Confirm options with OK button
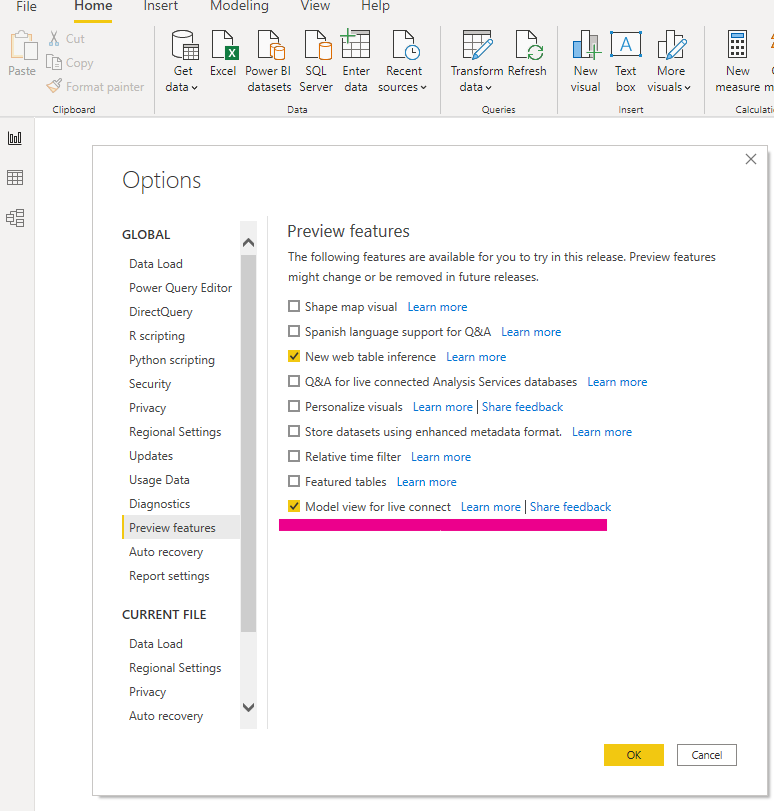 pyautogui.click(x=634, y=755)
